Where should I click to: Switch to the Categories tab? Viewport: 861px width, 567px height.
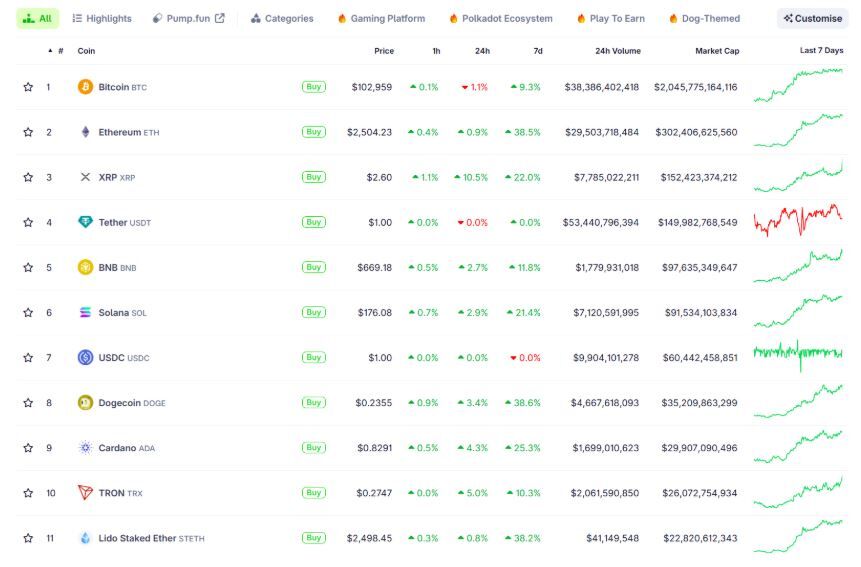282,18
